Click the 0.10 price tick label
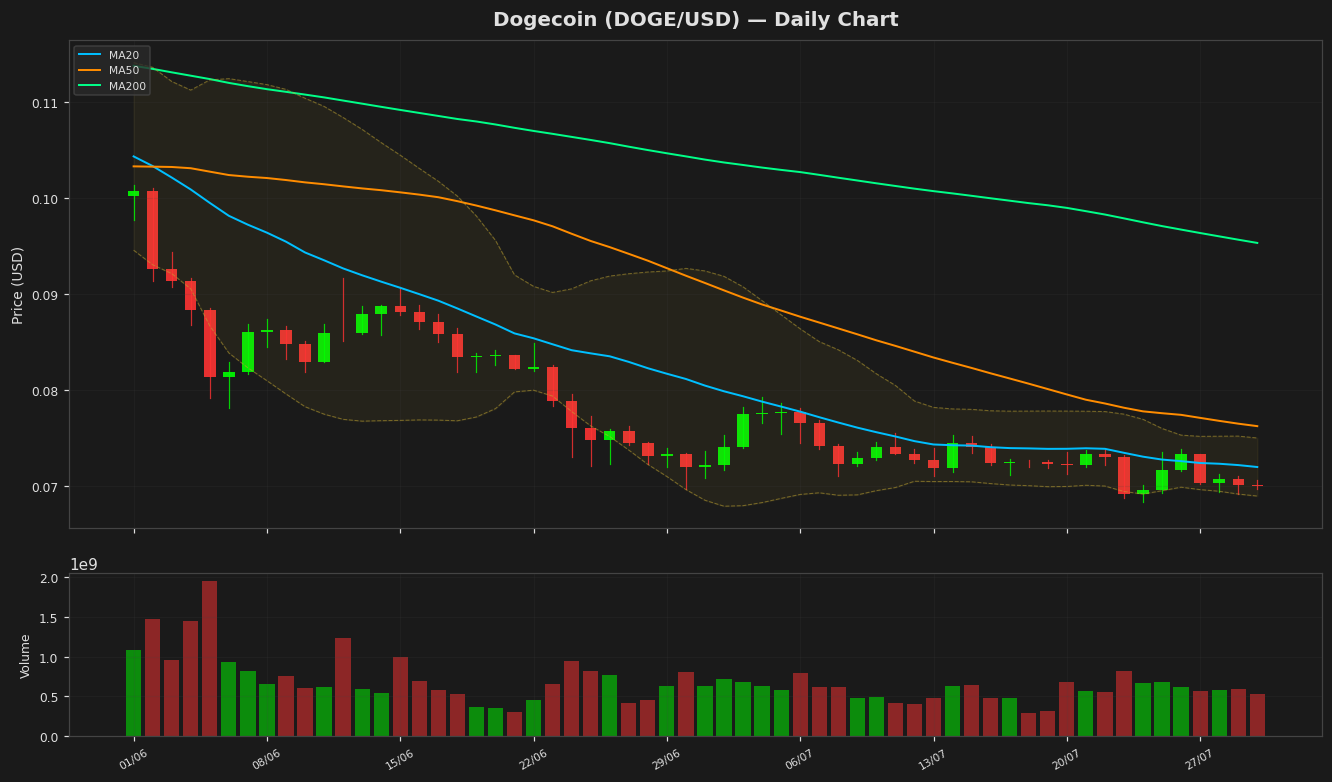The width and height of the screenshot is (1332, 782). click(45, 199)
